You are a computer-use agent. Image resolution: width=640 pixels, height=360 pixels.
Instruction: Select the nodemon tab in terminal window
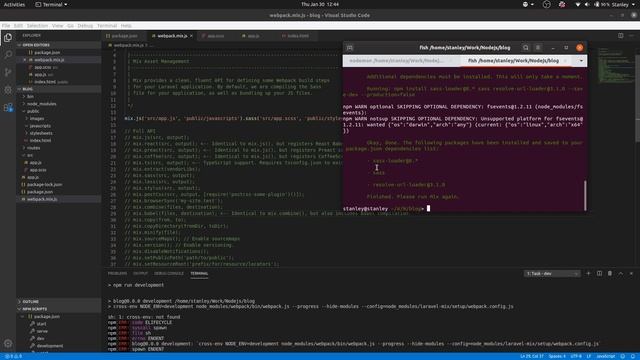click(x=396, y=60)
